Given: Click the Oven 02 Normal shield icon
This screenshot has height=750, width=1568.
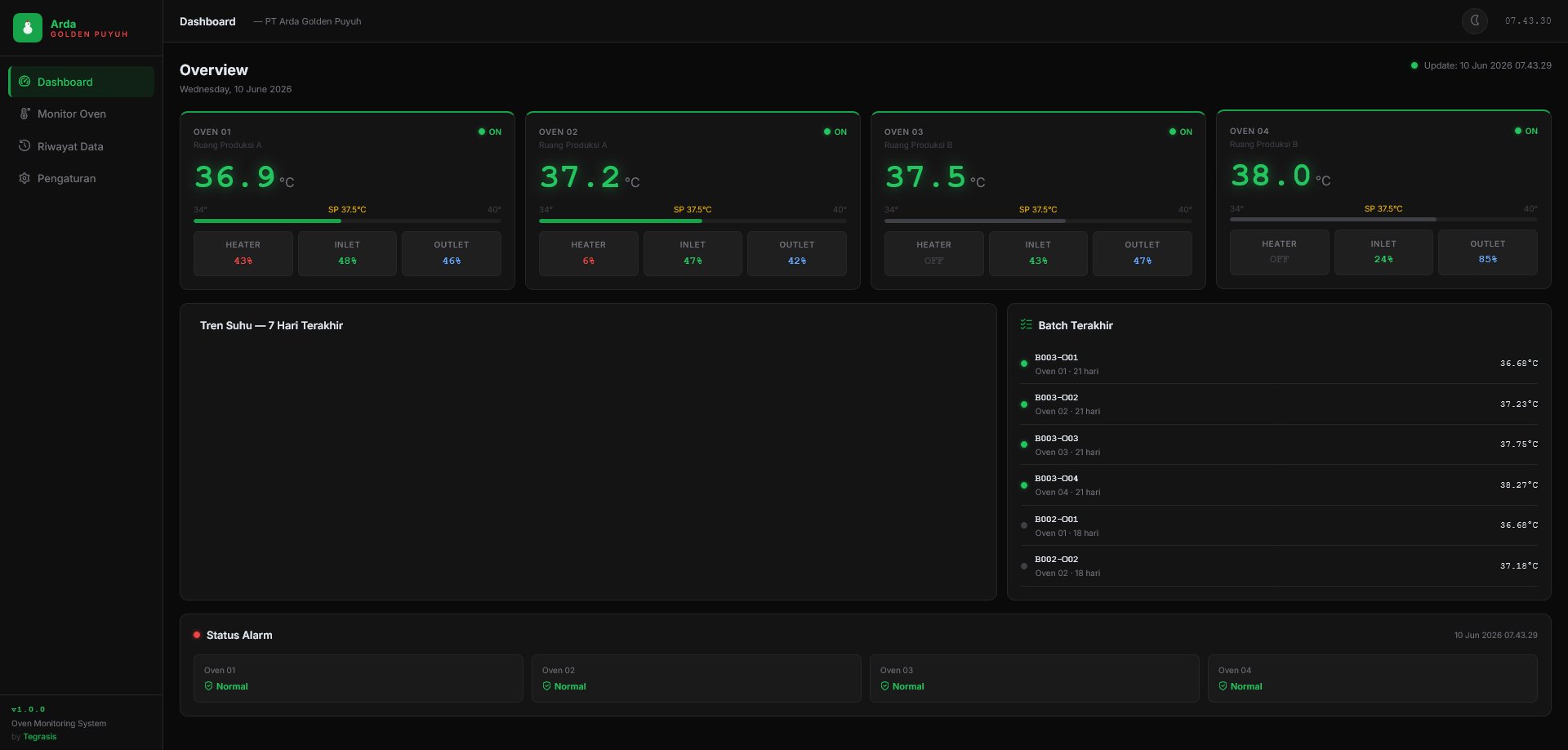Looking at the screenshot, I should (x=546, y=686).
